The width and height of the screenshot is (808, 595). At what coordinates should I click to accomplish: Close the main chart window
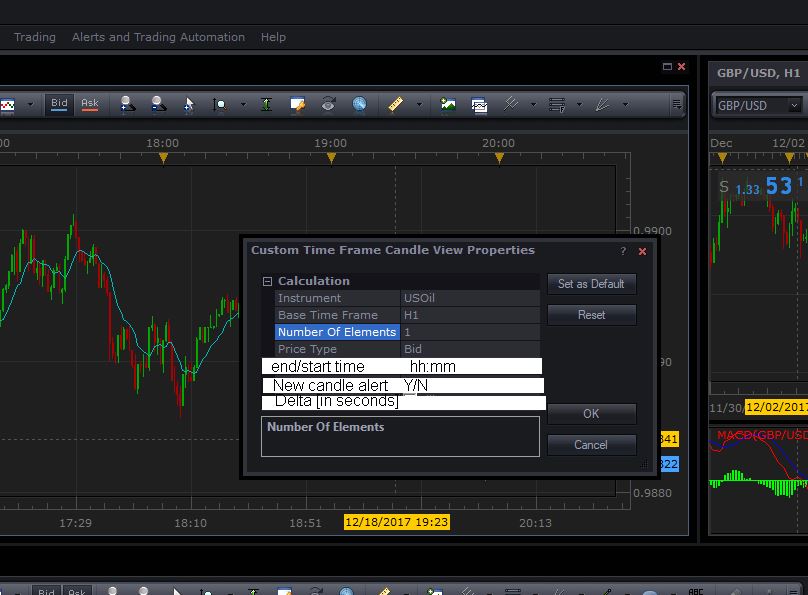pyautogui.click(x=681, y=66)
